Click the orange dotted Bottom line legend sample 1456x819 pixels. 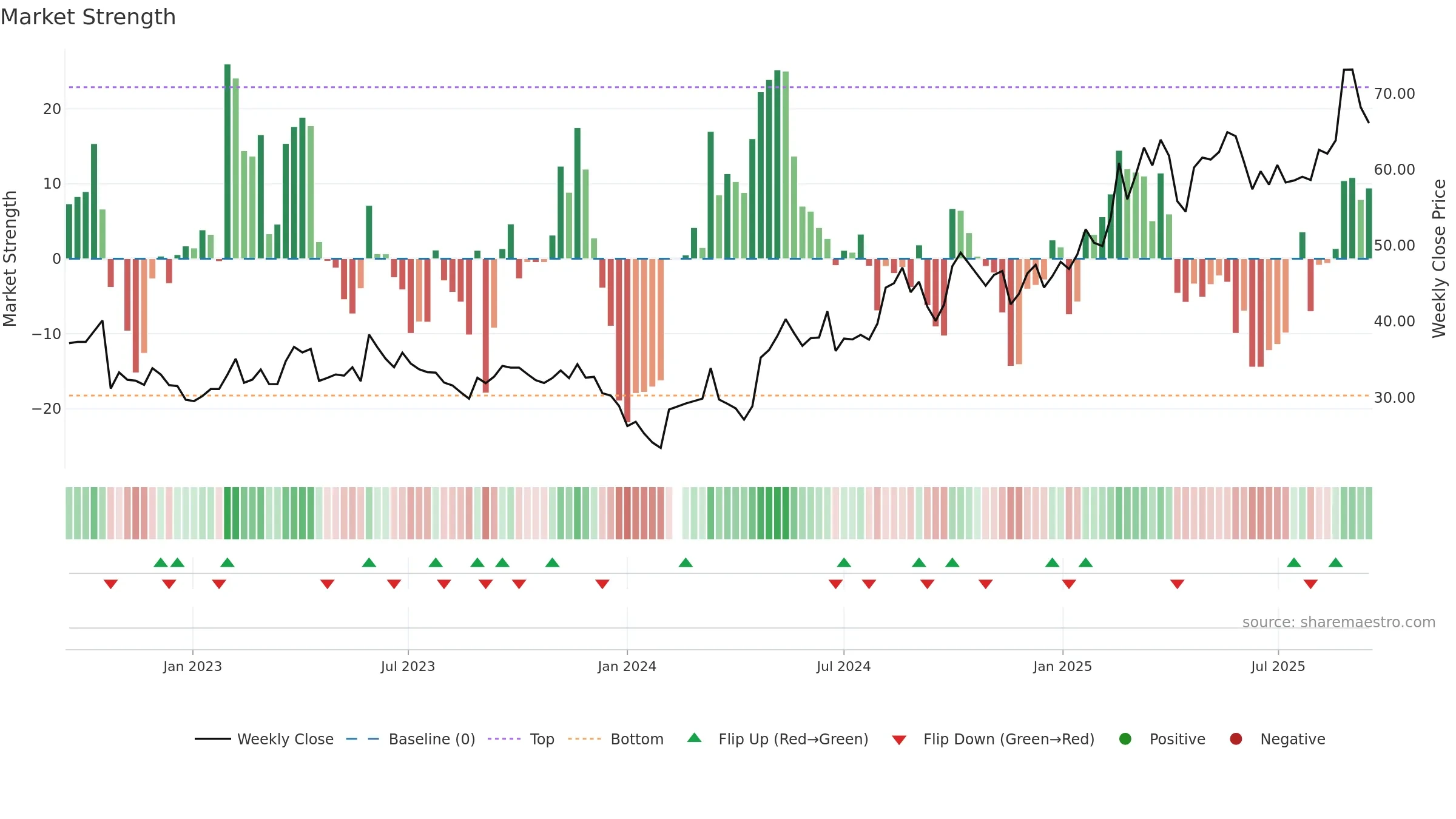pos(584,739)
